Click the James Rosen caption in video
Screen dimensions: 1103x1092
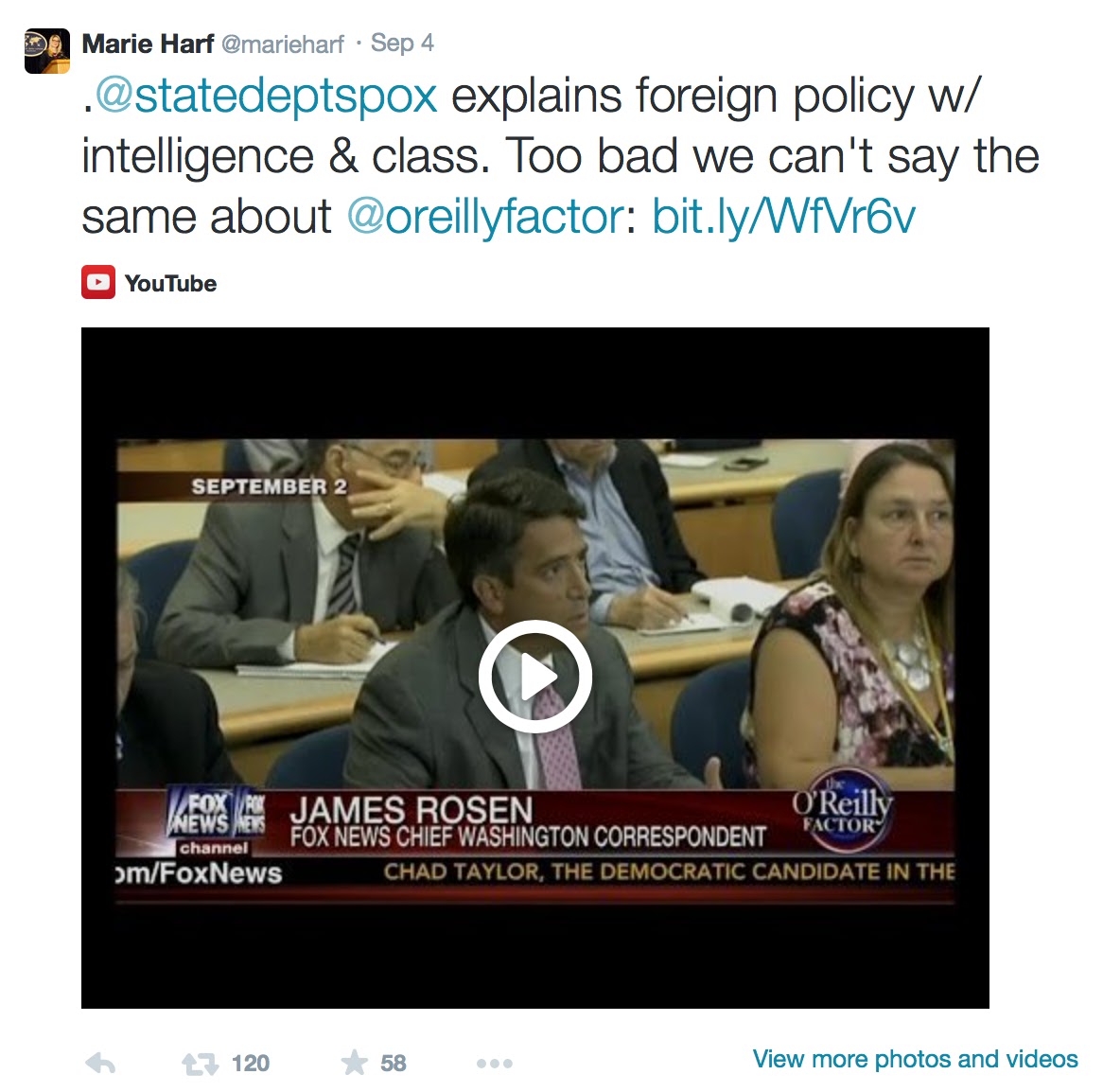pyautogui.click(x=528, y=821)
